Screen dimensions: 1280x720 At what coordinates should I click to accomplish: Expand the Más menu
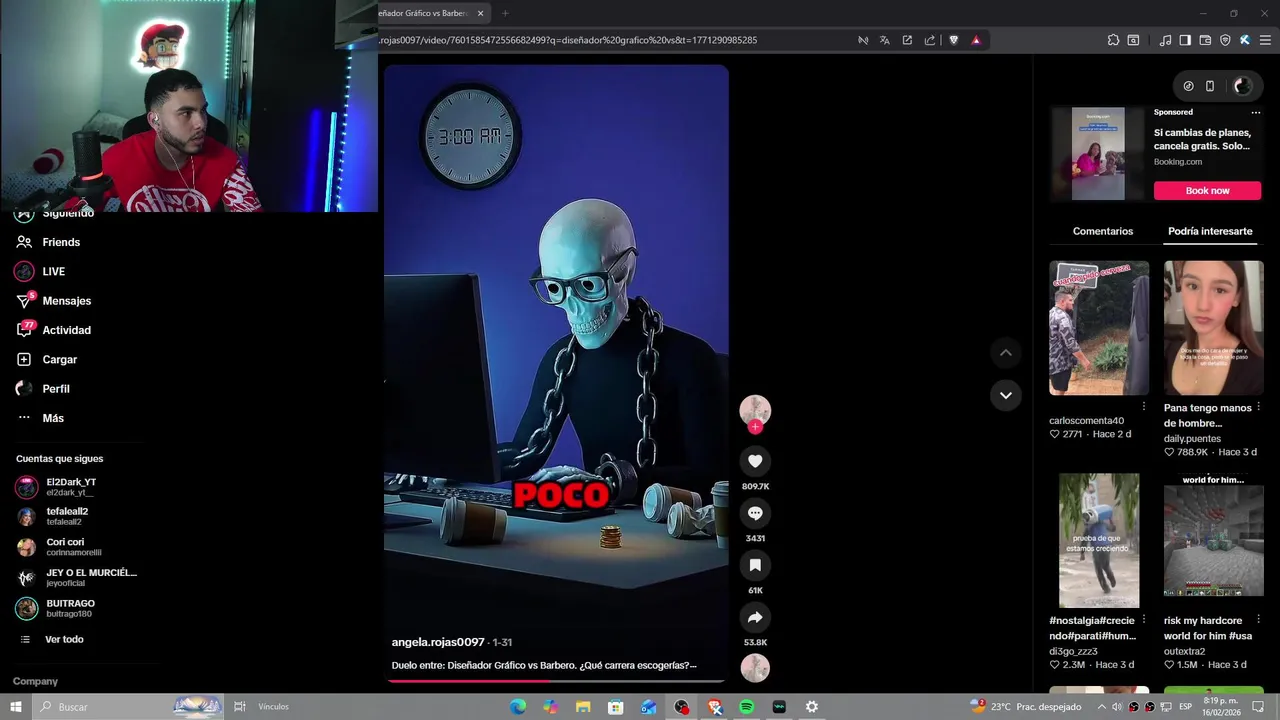coord(53,418)
